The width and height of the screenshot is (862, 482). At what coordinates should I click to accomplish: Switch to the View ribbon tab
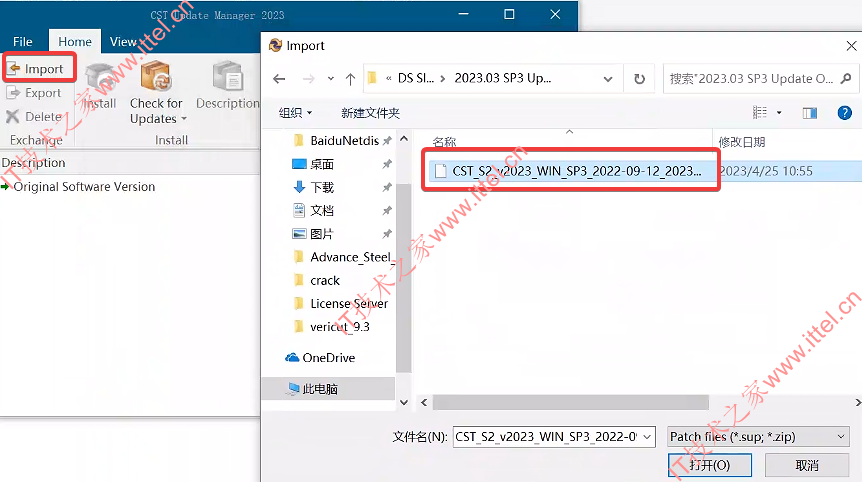[x=124, y=42]
